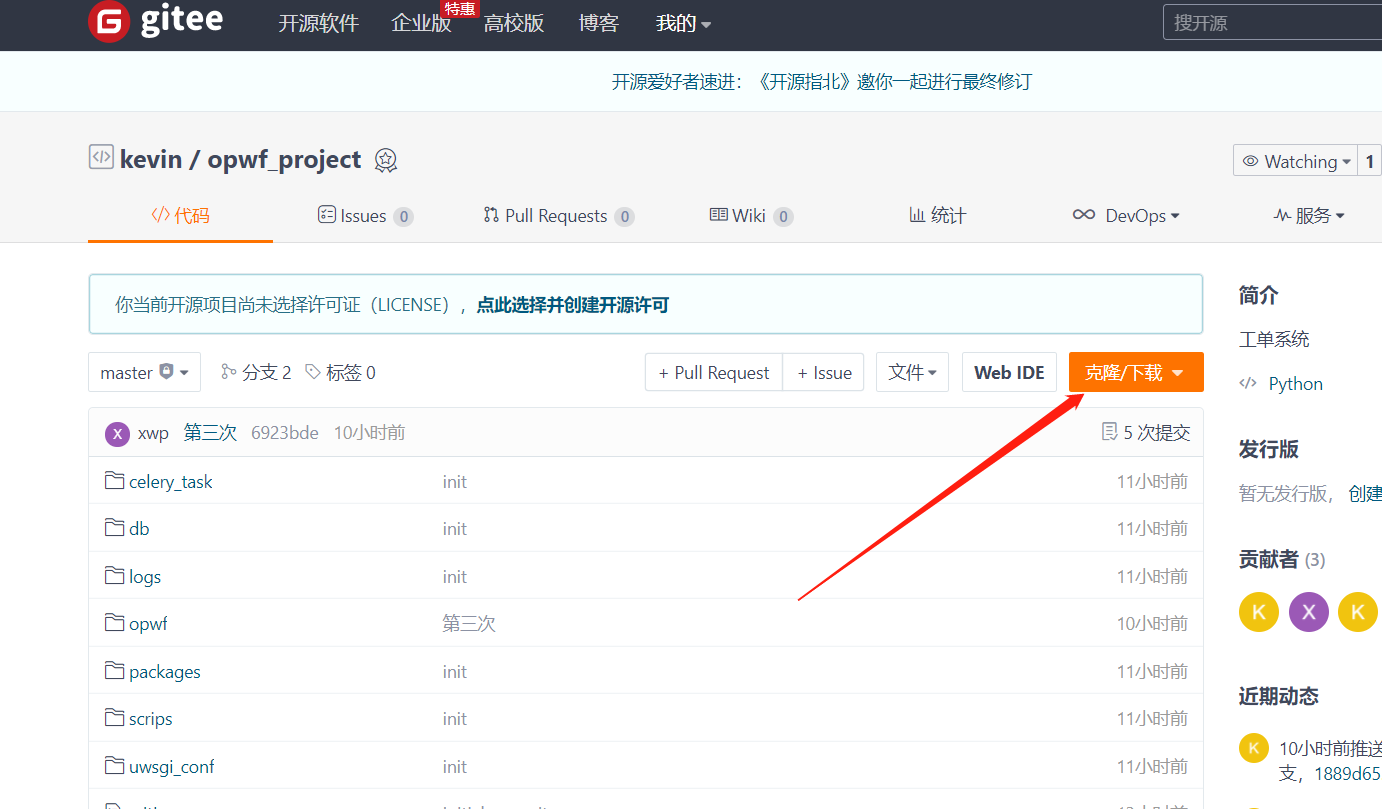Screen dimensions: 1382x809
Task: Open the Web IDE button
Action: point(1009,372)
